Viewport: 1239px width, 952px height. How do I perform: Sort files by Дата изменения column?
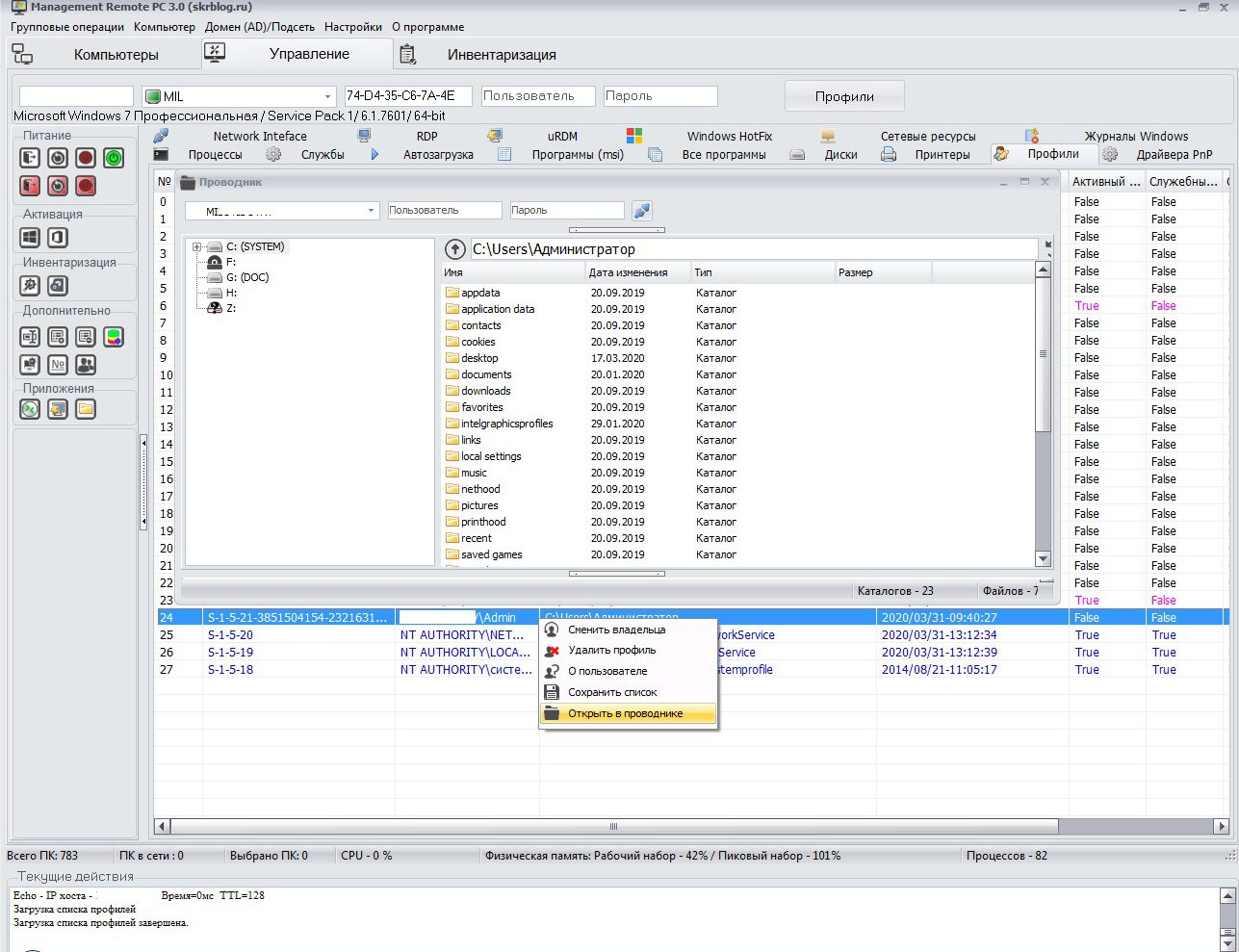637,272
